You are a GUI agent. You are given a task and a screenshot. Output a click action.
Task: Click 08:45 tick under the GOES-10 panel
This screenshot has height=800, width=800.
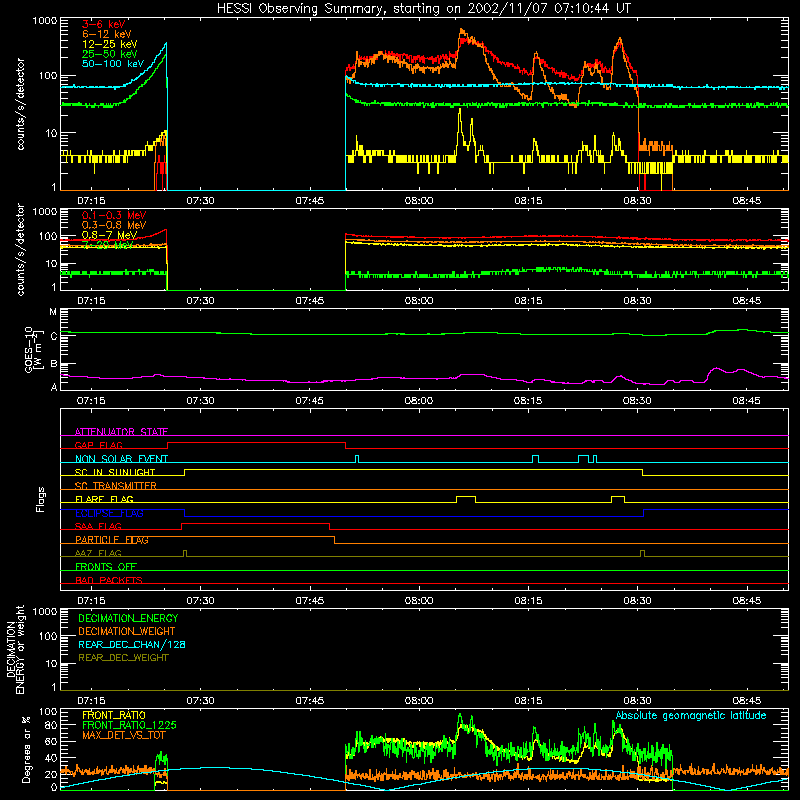[x=746, y=401]
